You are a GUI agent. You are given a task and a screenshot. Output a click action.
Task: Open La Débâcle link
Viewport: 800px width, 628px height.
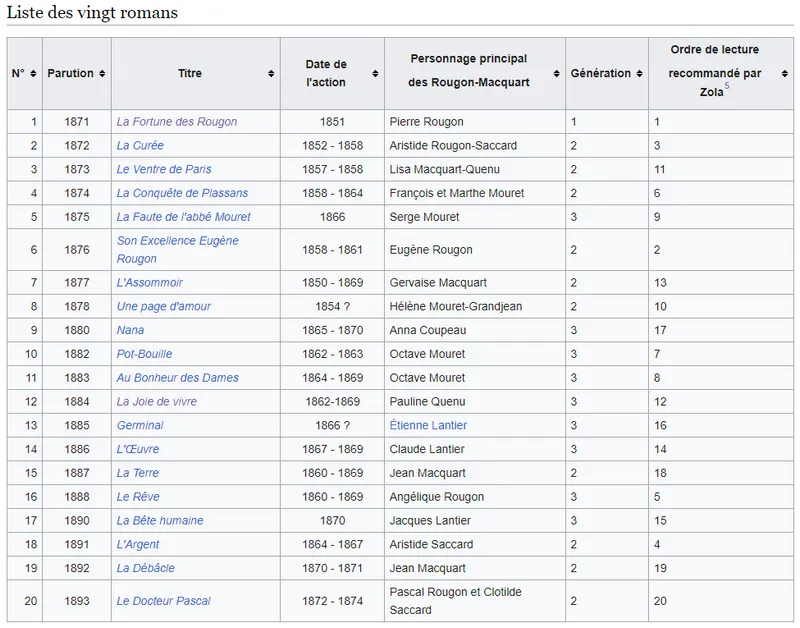click(x=146, y=568)
